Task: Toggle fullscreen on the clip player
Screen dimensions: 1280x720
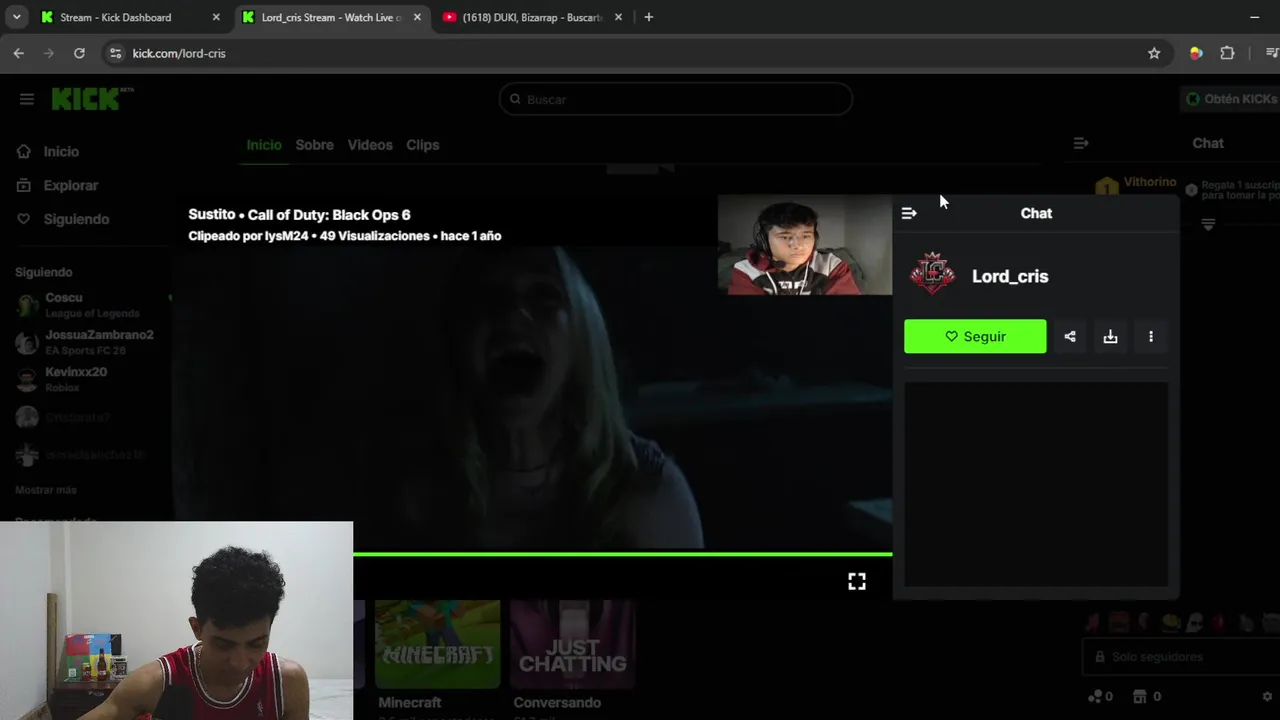Action: 857,581
